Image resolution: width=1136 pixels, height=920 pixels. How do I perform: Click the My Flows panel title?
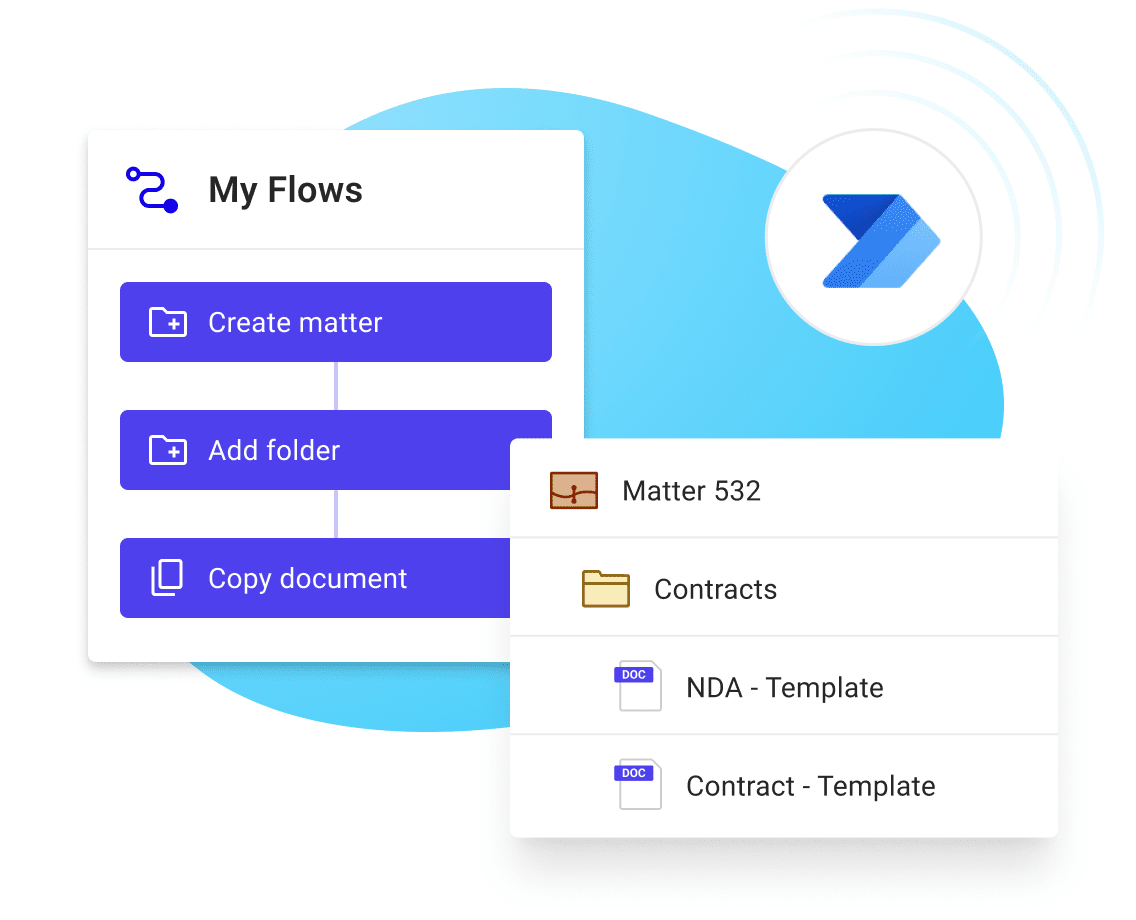(285, 190)
